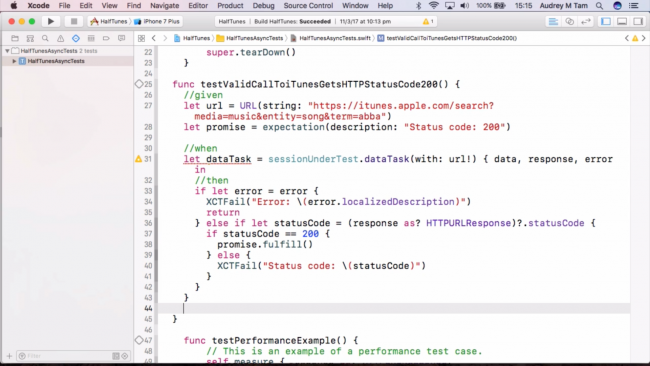Click the testPerformanceExample function name

275,341
